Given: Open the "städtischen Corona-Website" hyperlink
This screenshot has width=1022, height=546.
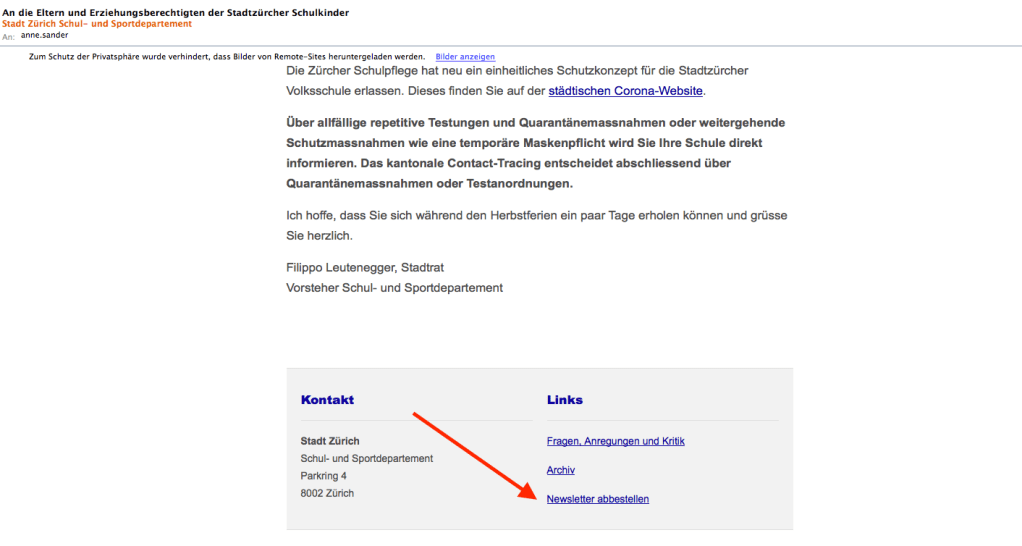Looking at the screenshot, I should 626,91.
